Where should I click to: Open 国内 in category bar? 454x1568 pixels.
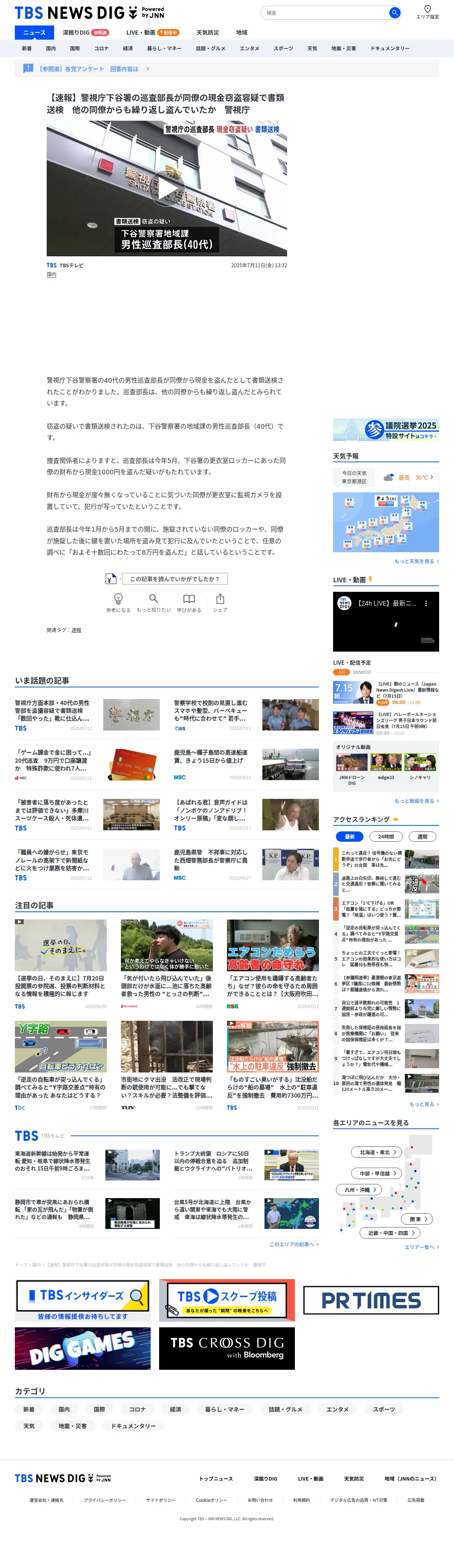pyautogui.click(x=51, y=49)
